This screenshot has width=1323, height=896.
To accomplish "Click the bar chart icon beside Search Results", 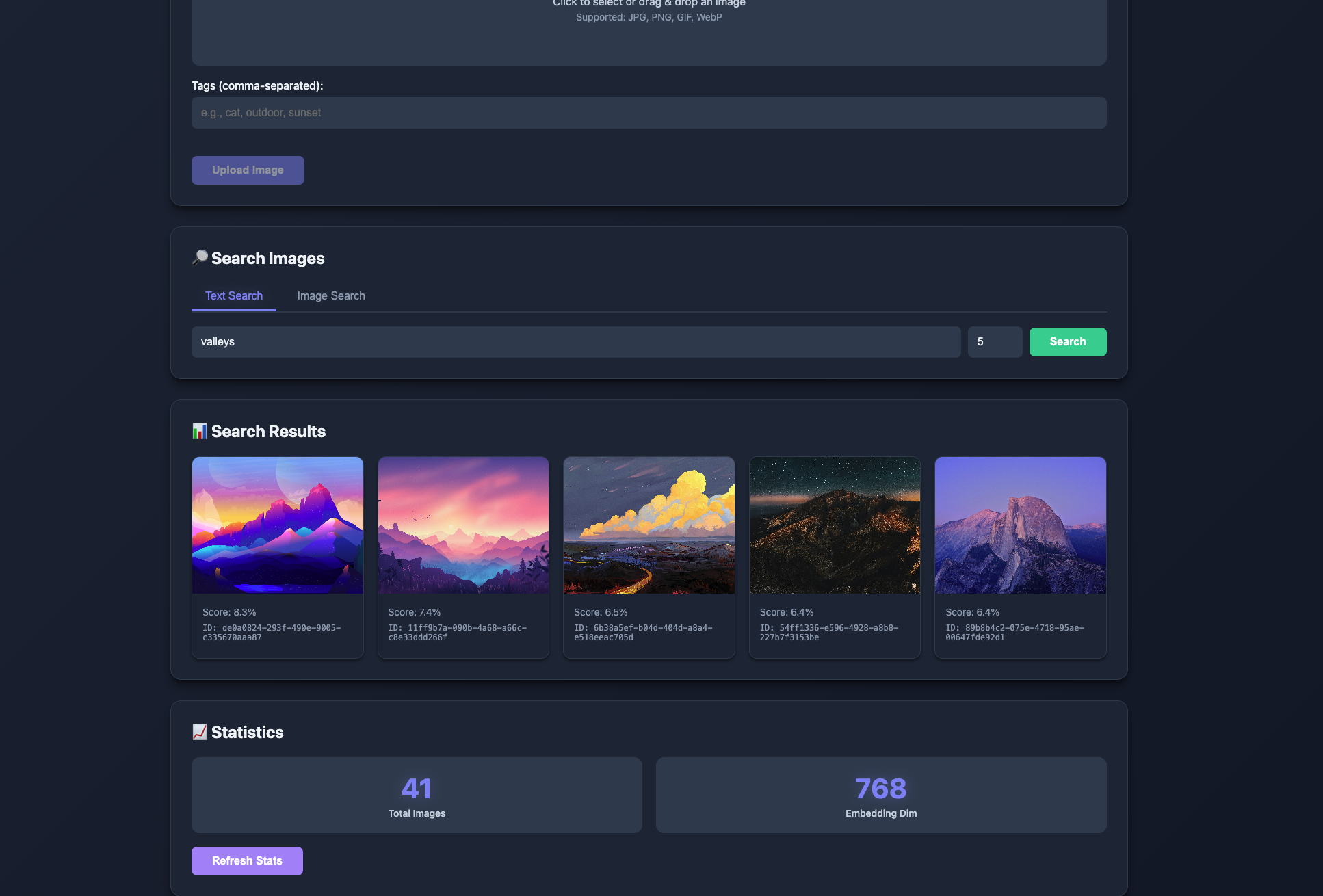I will [x=199, y=431].
